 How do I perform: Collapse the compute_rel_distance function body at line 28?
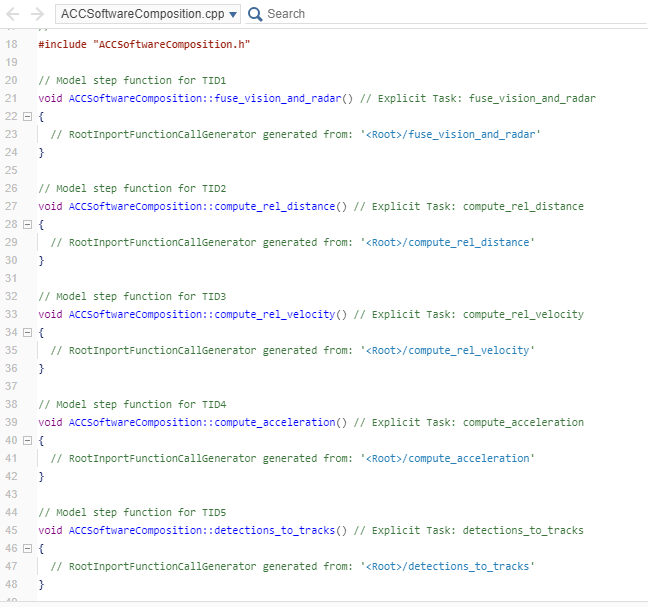click(x=27, y=225)
